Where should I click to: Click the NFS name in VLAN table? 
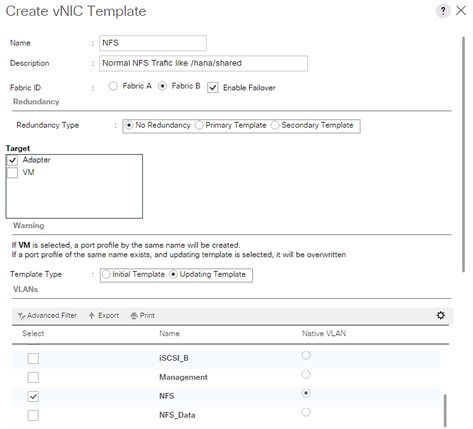coord(167,396)
